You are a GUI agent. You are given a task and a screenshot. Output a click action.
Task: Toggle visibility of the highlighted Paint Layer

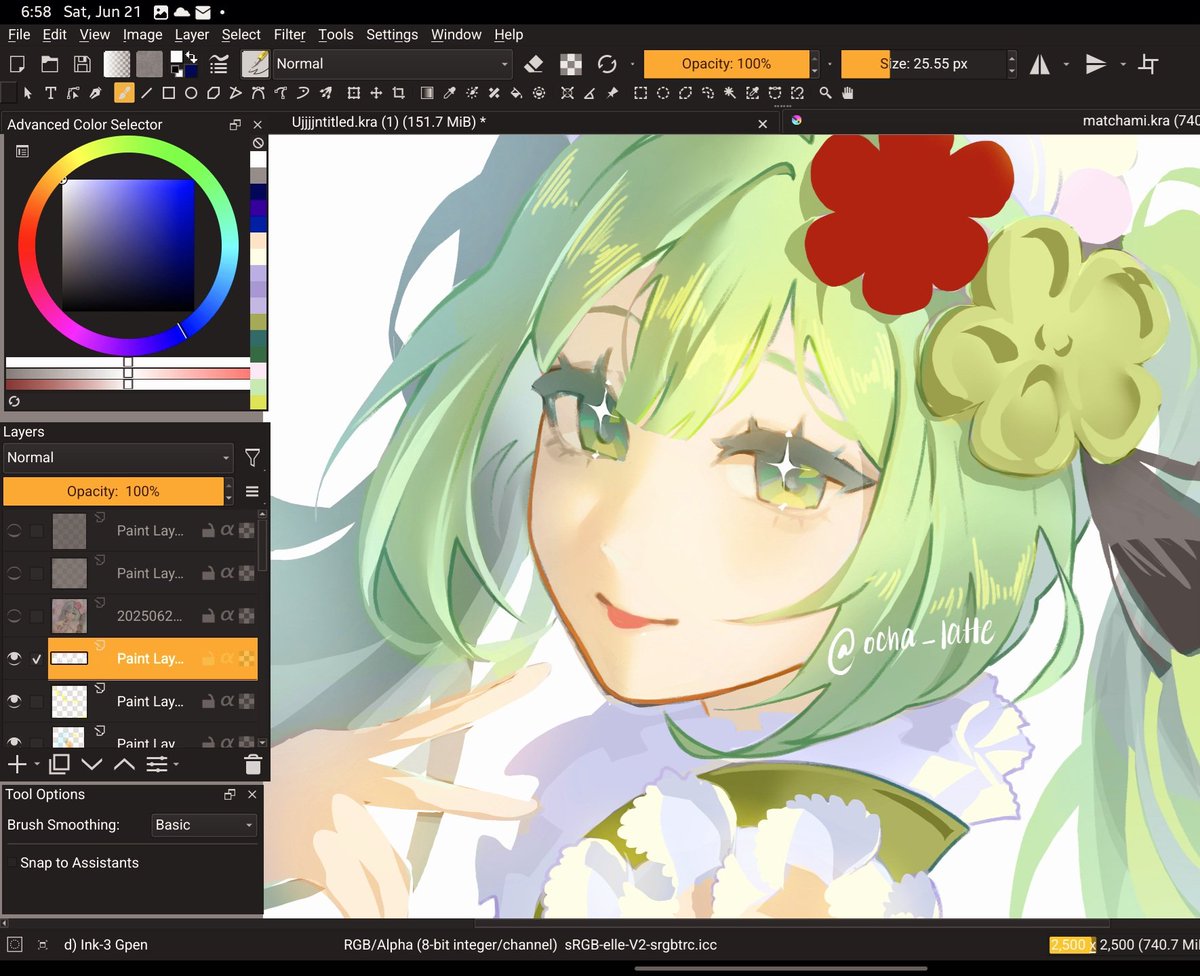point(14,659)
